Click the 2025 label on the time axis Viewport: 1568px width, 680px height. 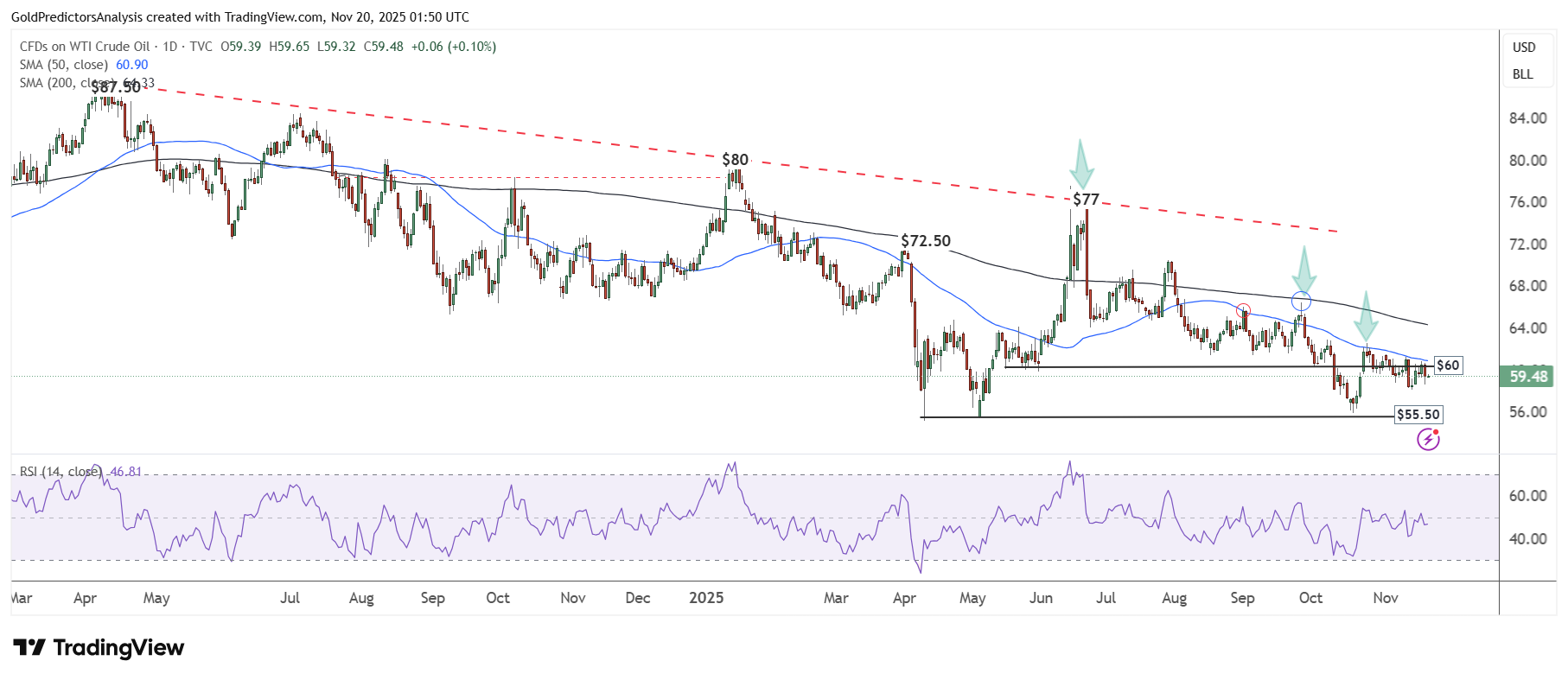pyautogui.click(x=706, y=598)
